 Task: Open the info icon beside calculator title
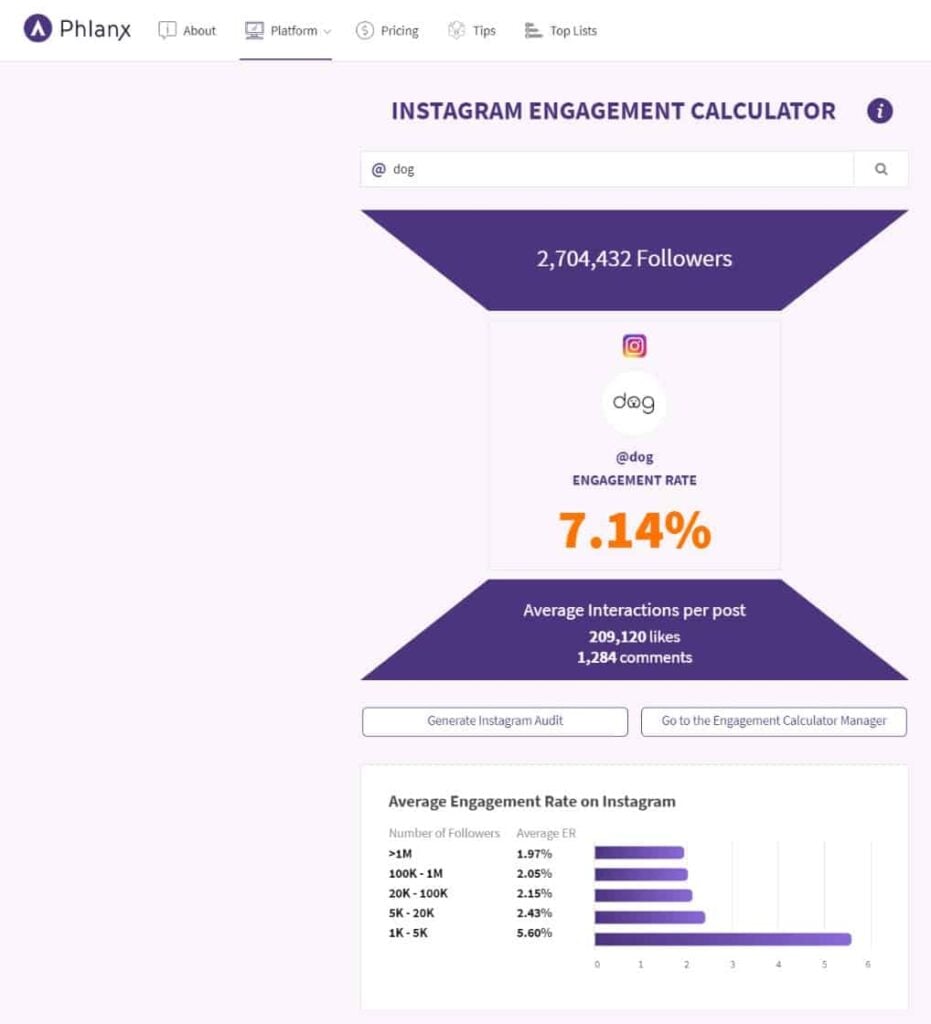pyautogui.click(x=879, y=111)
